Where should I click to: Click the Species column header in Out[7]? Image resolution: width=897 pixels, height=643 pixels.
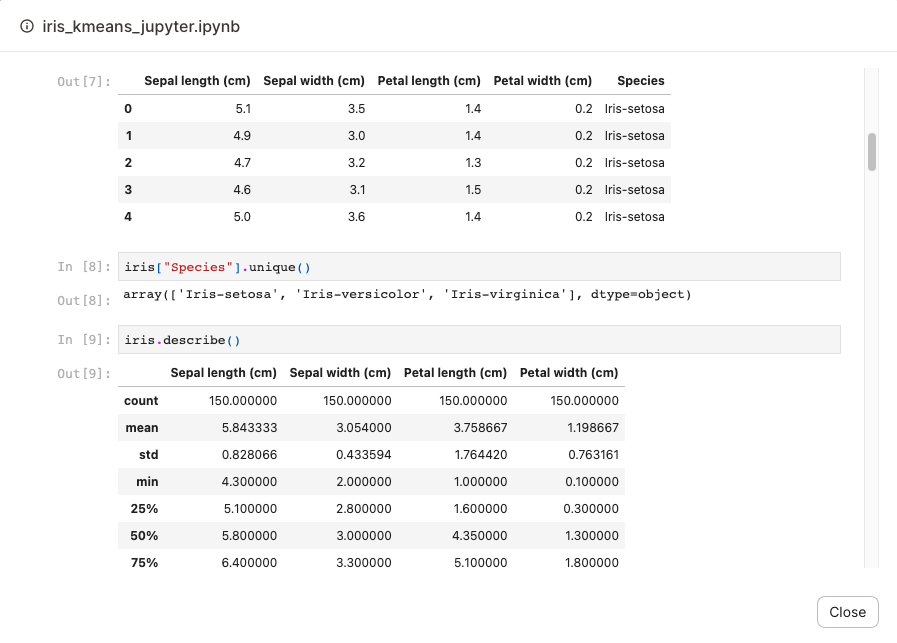pos(641,81)
